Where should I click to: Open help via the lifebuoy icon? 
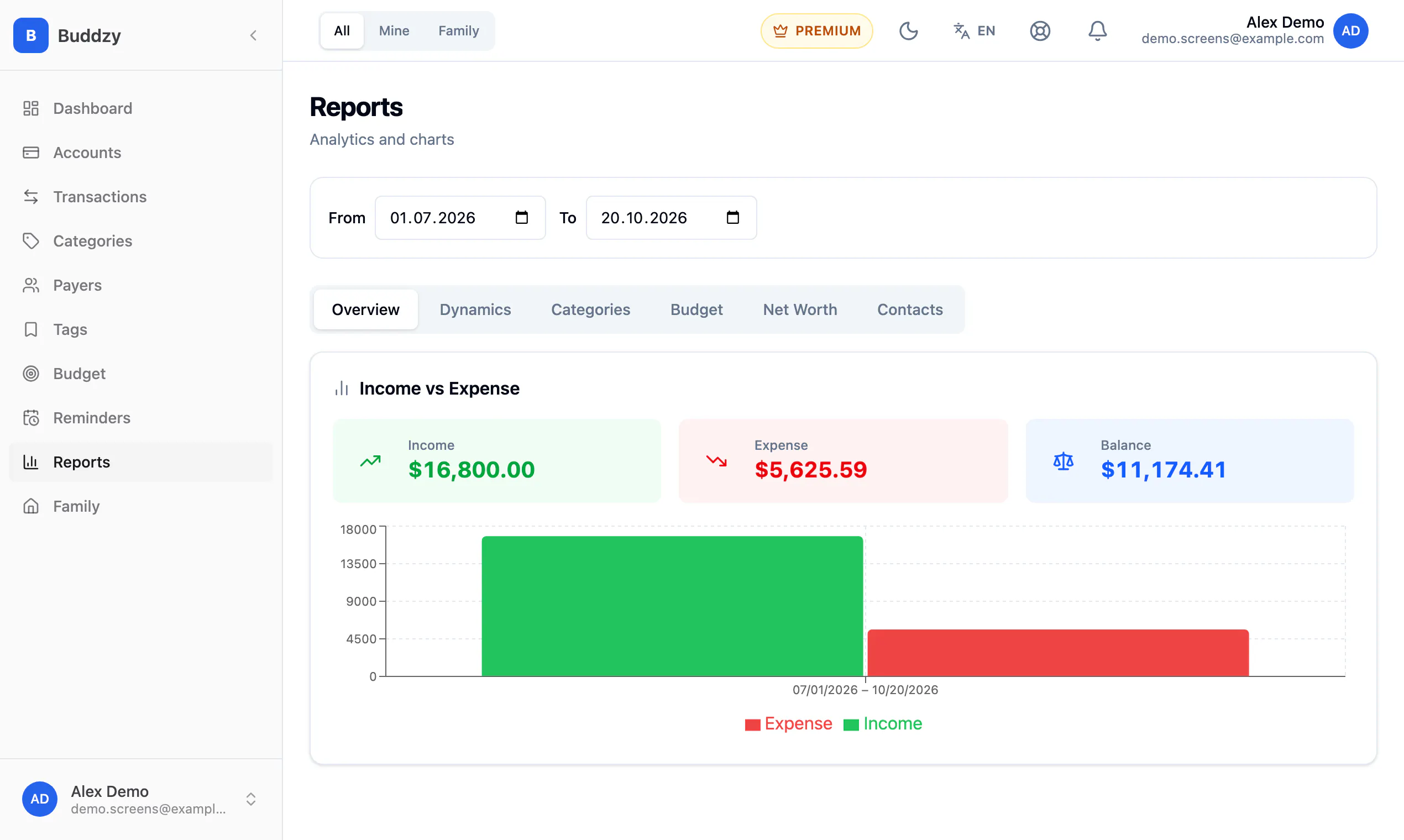click(1039, 30)
